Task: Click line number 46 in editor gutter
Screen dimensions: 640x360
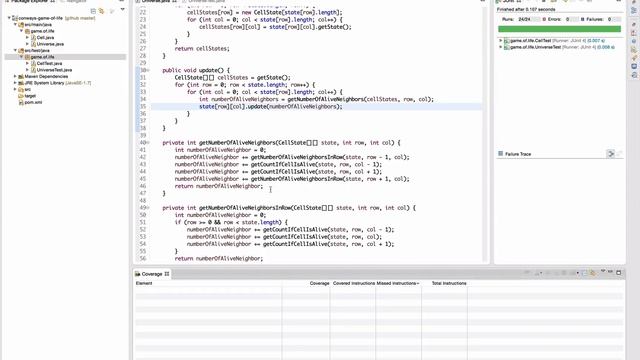Action: (142, 186)
